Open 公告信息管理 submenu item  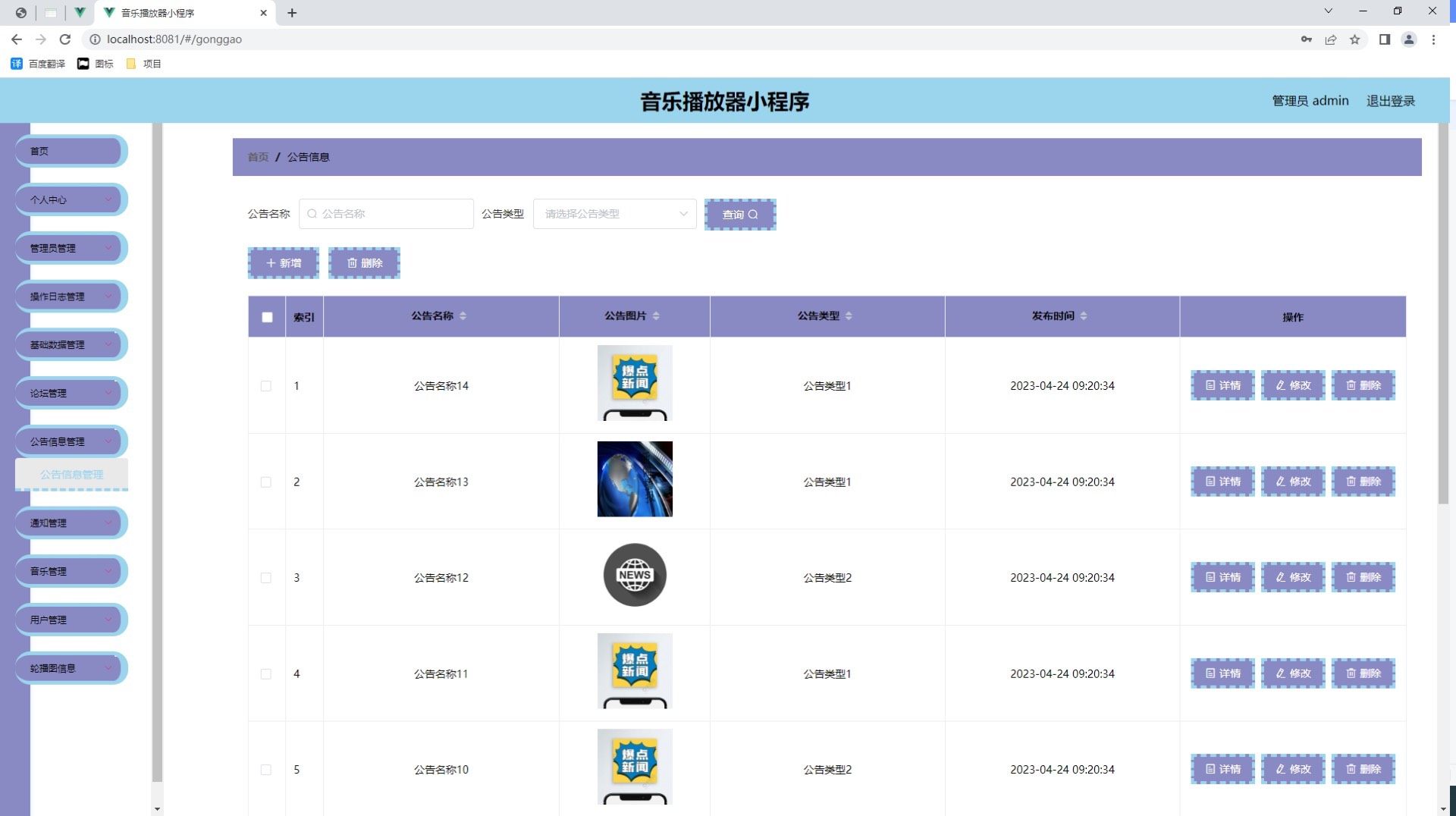tap(71, 475)
